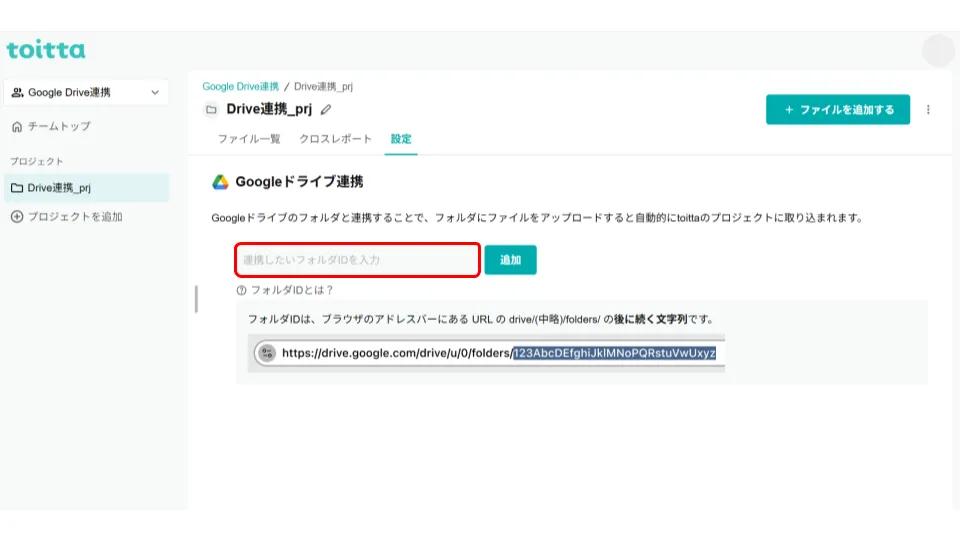Switch to the クロスレポート tab

[336, 139]
